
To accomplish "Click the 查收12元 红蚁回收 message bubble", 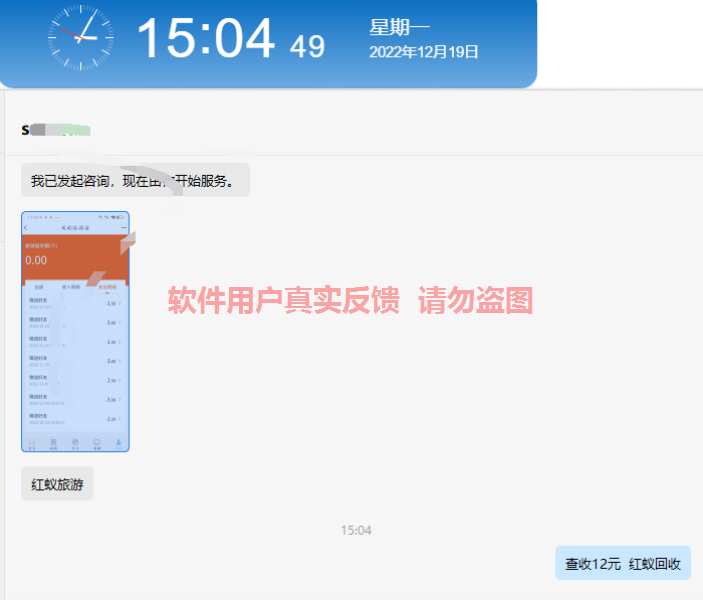I will [622, 564].
